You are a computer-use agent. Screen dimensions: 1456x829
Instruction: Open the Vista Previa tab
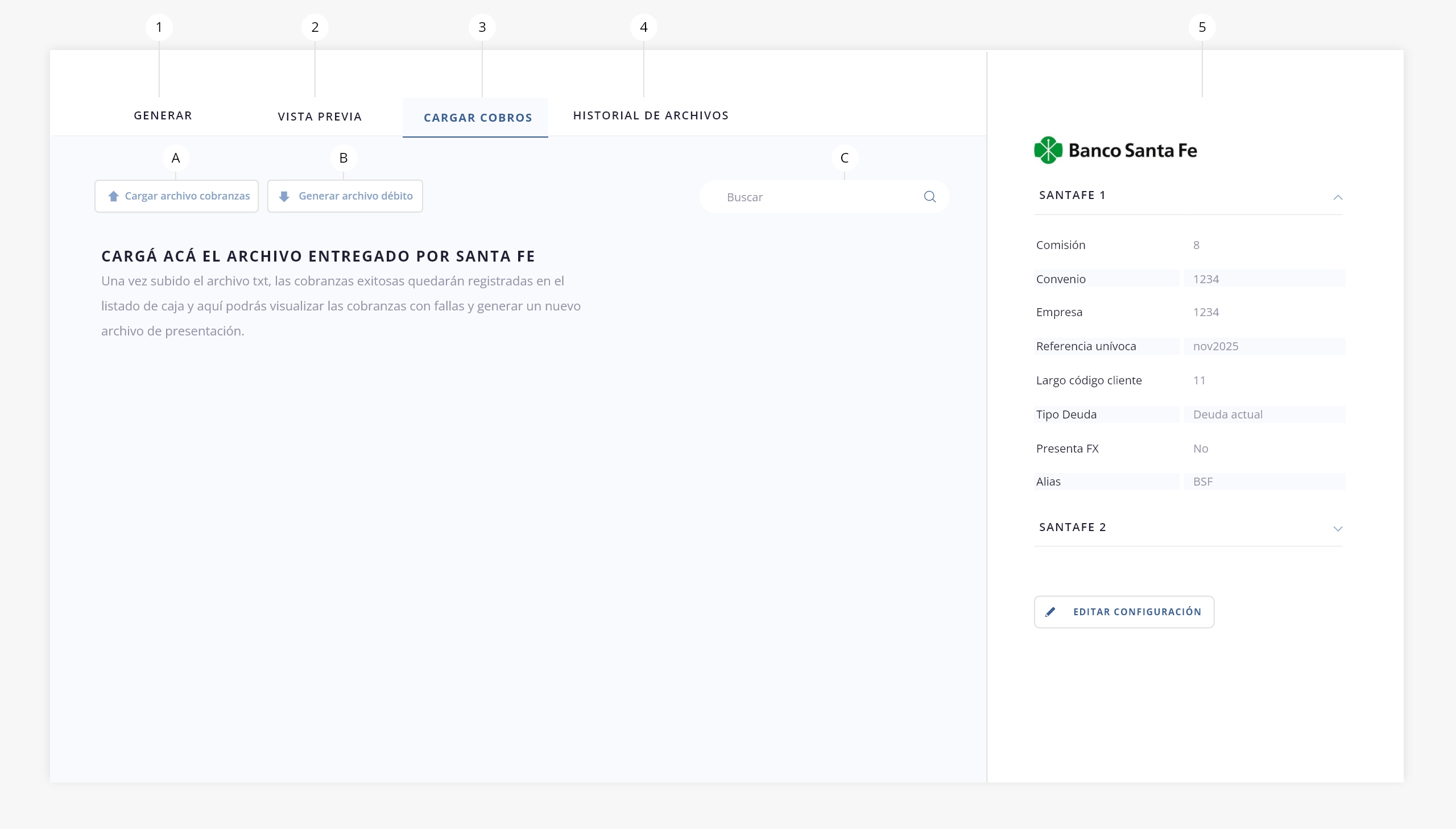320,117
